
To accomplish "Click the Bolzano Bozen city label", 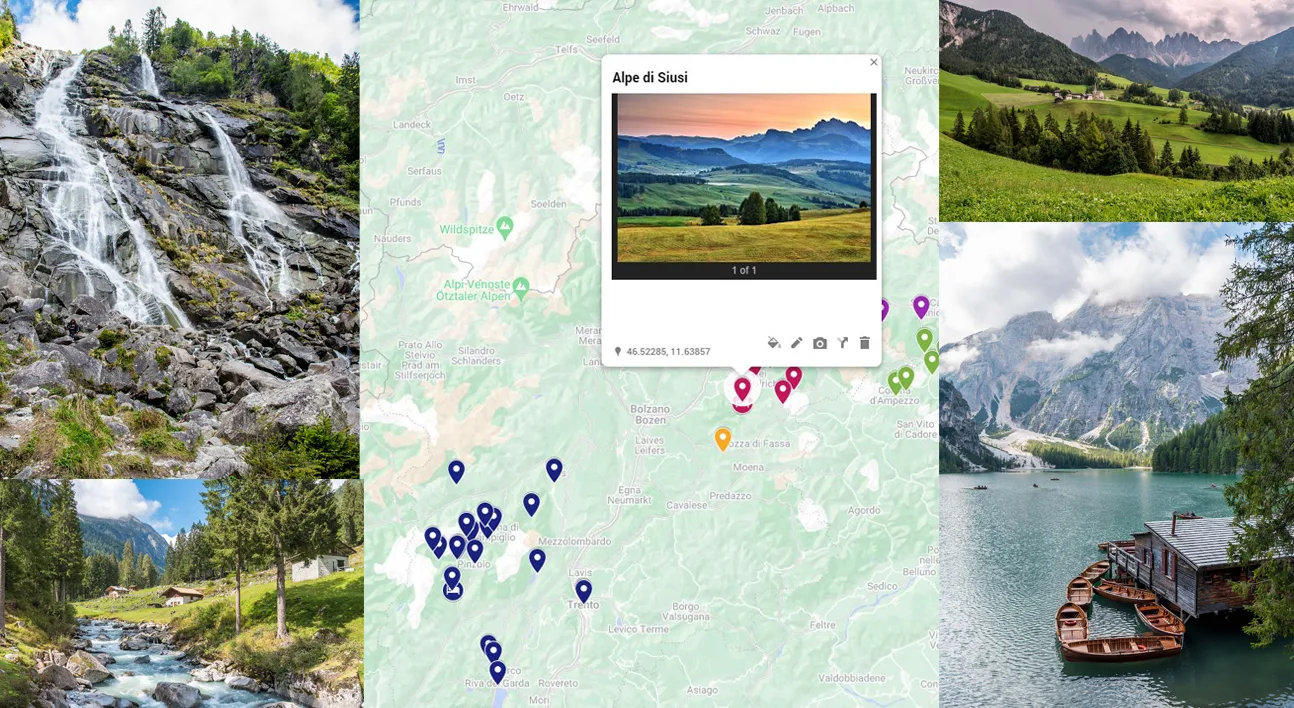I will pos(650,414).
